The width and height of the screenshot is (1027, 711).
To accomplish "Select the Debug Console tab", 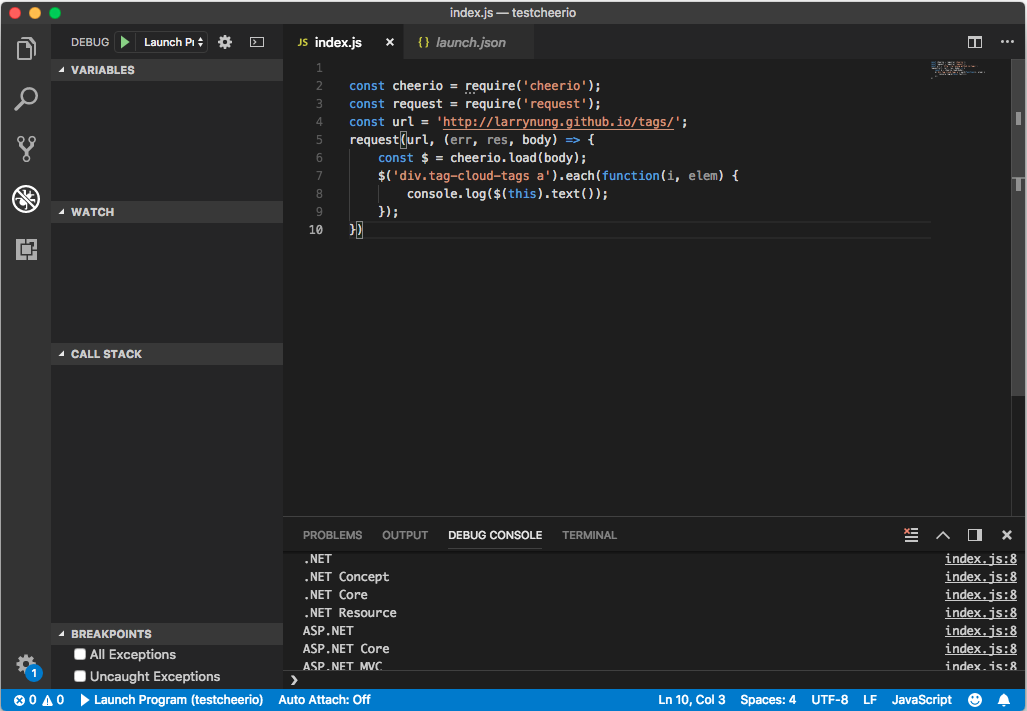I will (x=495, y=535).
